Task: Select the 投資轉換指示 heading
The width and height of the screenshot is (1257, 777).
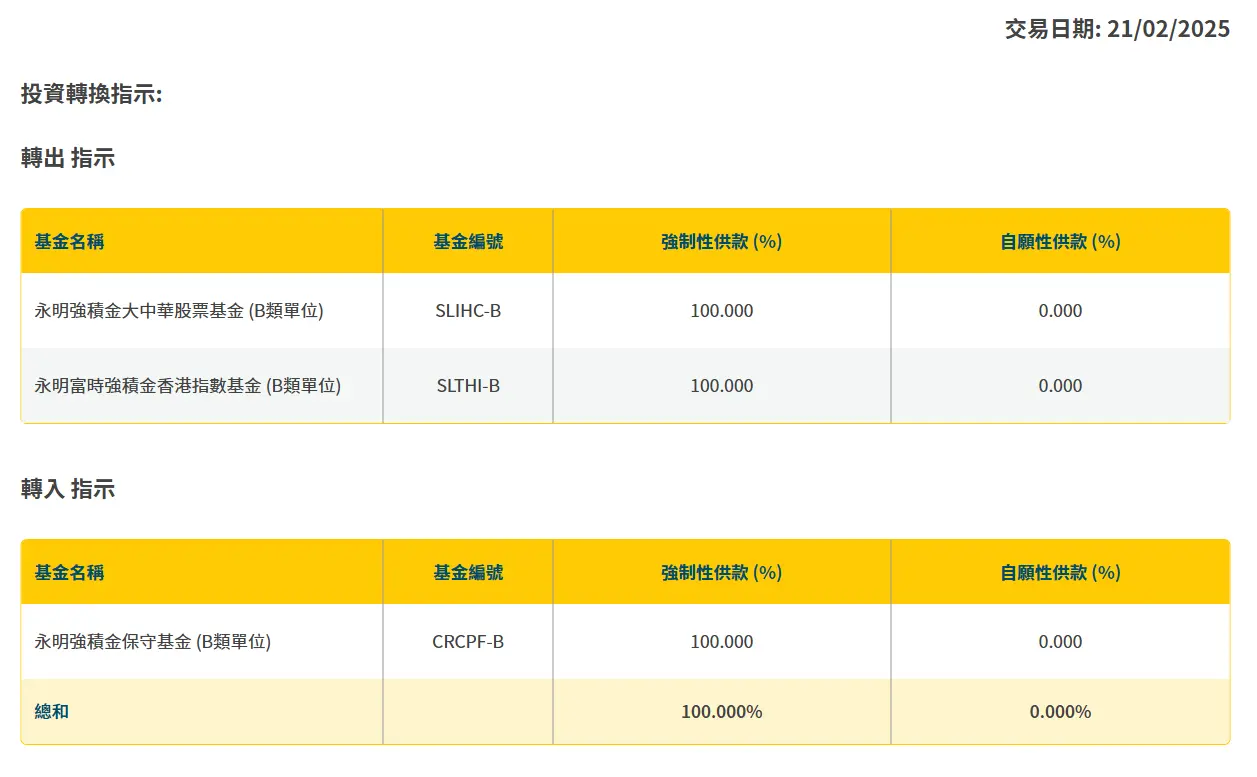Action: (x=91, y=94)
